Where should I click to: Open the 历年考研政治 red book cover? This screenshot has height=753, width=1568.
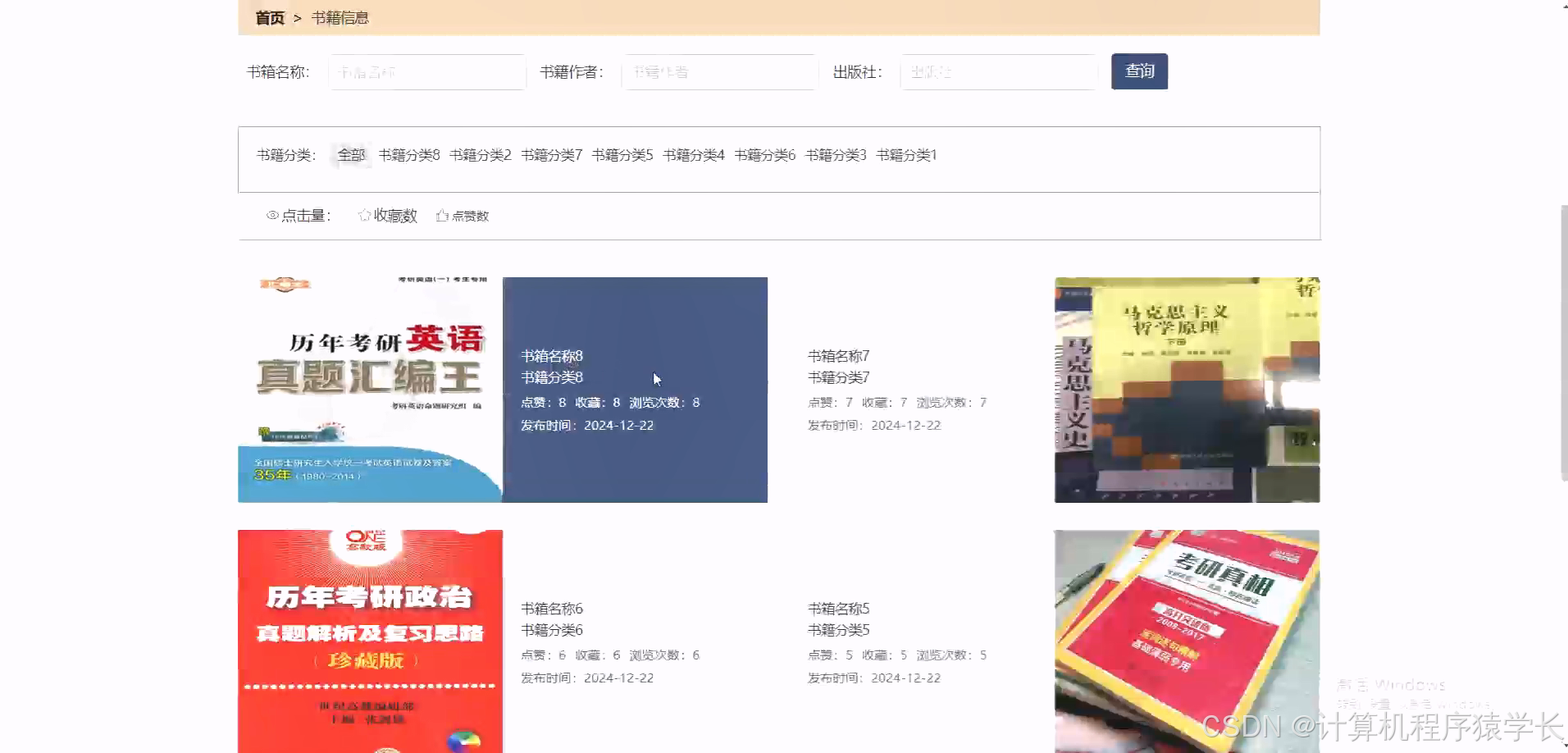(x=370, y=641)
